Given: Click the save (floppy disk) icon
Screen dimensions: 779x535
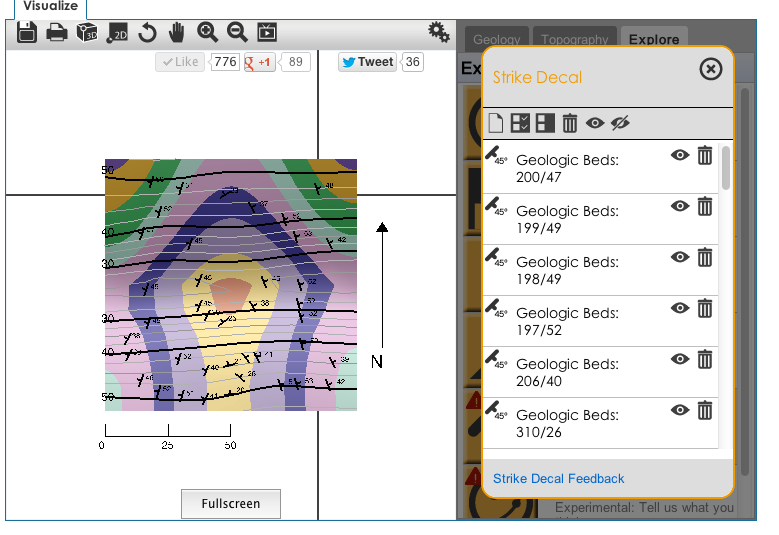Looking at the screenshot, I should 28,33.
